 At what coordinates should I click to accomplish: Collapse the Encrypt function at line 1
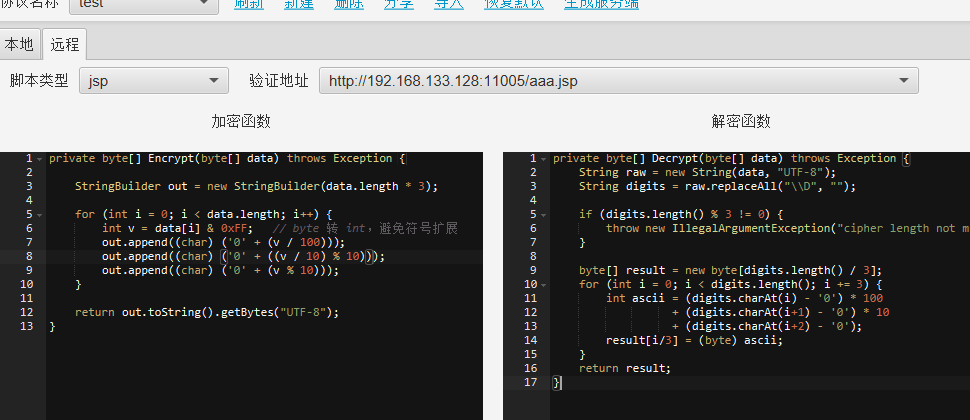[x=39, y=159]
